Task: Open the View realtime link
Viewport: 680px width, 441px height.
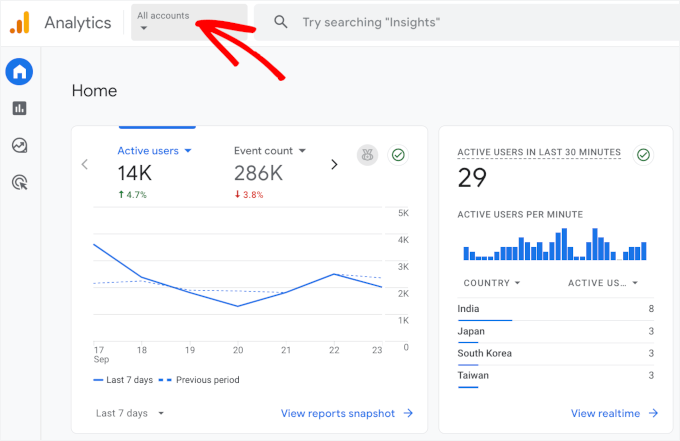Action: click(614, 413)
